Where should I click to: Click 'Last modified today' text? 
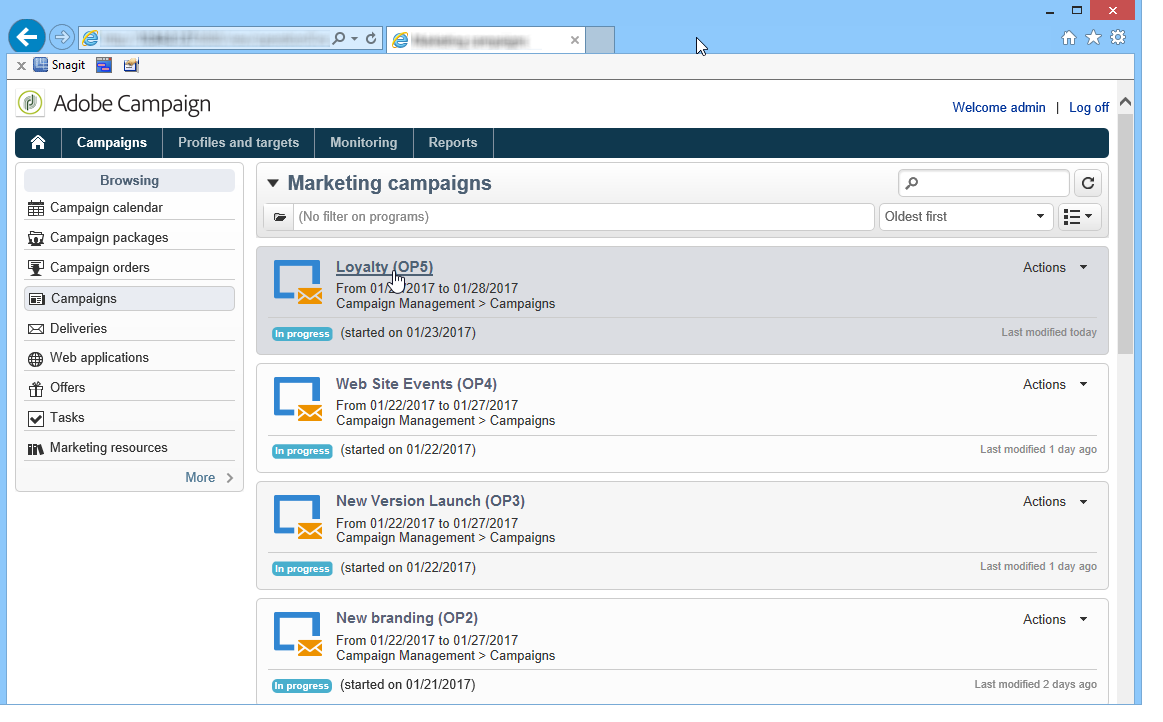click(x=1048, y=332)
